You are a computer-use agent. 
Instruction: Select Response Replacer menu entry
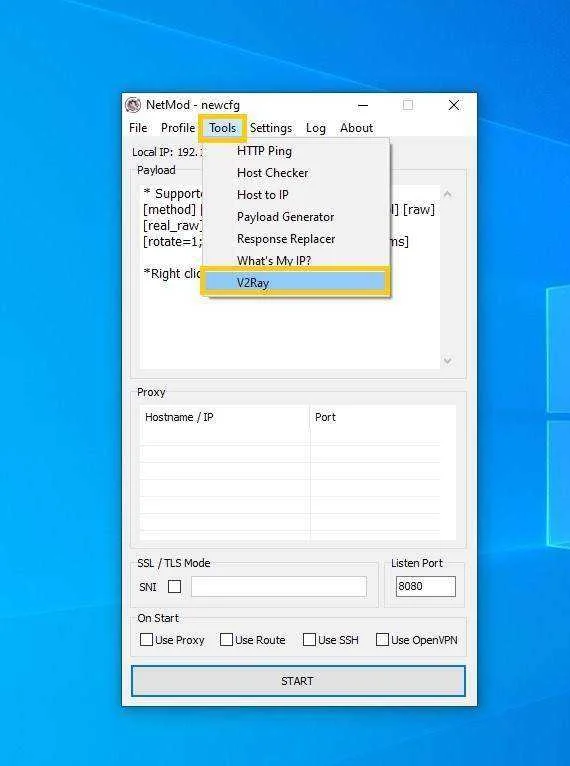(296, 239)
